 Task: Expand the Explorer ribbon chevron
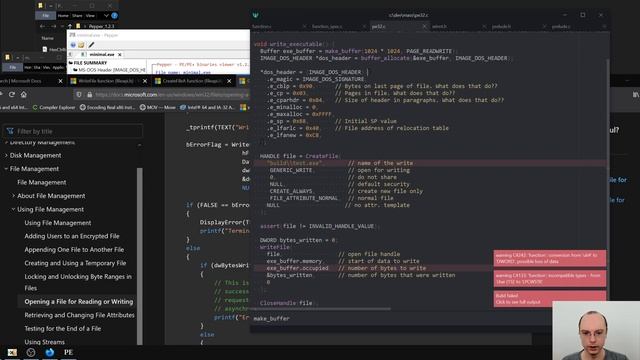pos(106,16)
